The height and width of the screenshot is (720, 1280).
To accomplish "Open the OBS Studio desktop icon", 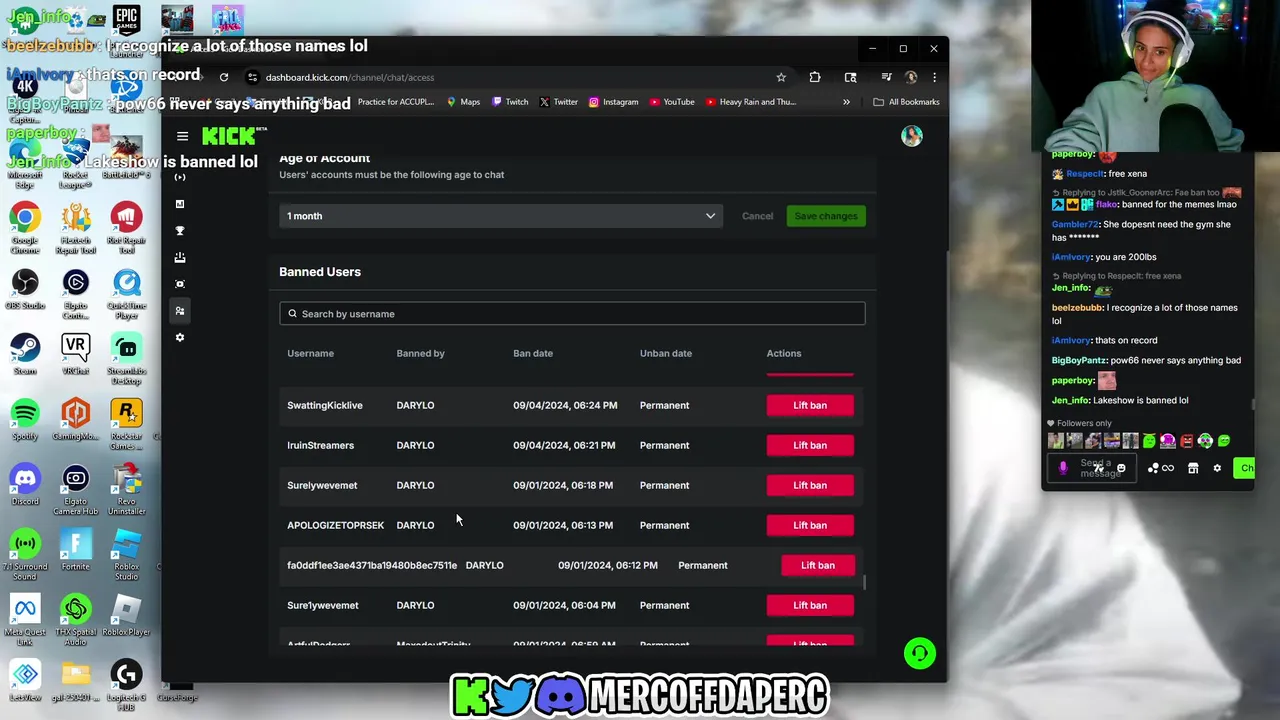I will coord(25,290).
